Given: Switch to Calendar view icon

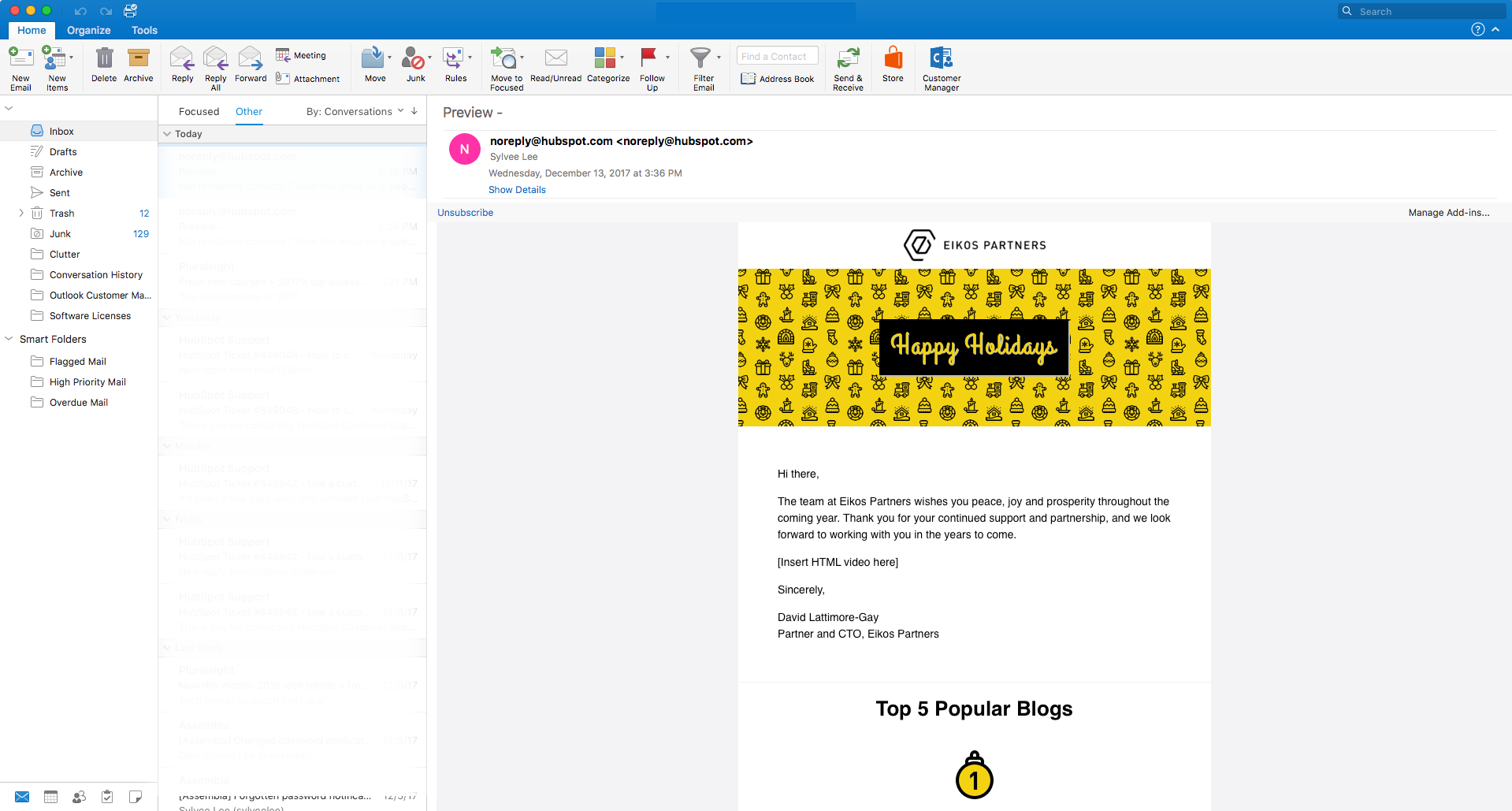Looking at the screenshot, I should 50,797.
